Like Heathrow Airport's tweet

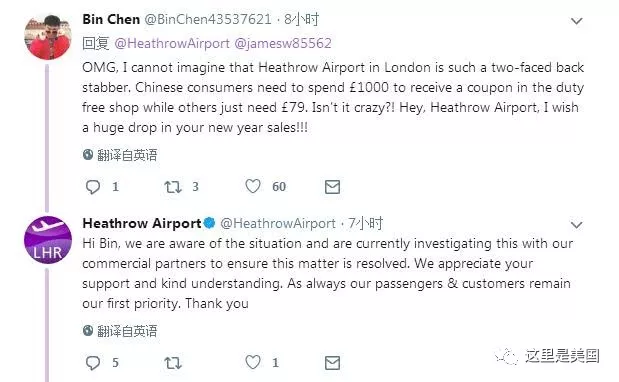click(x=253, y=362)
